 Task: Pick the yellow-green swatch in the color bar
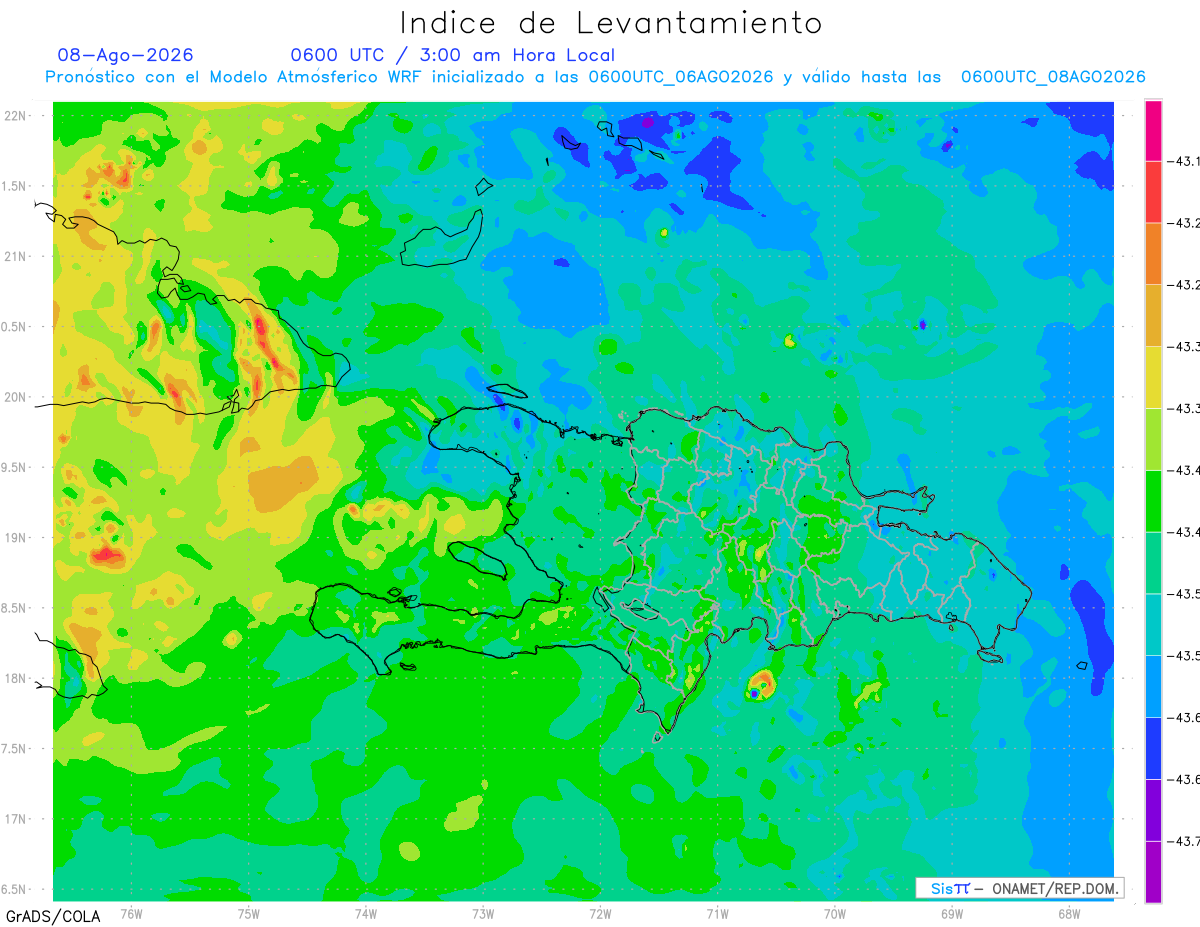(x=1153, y=439)
